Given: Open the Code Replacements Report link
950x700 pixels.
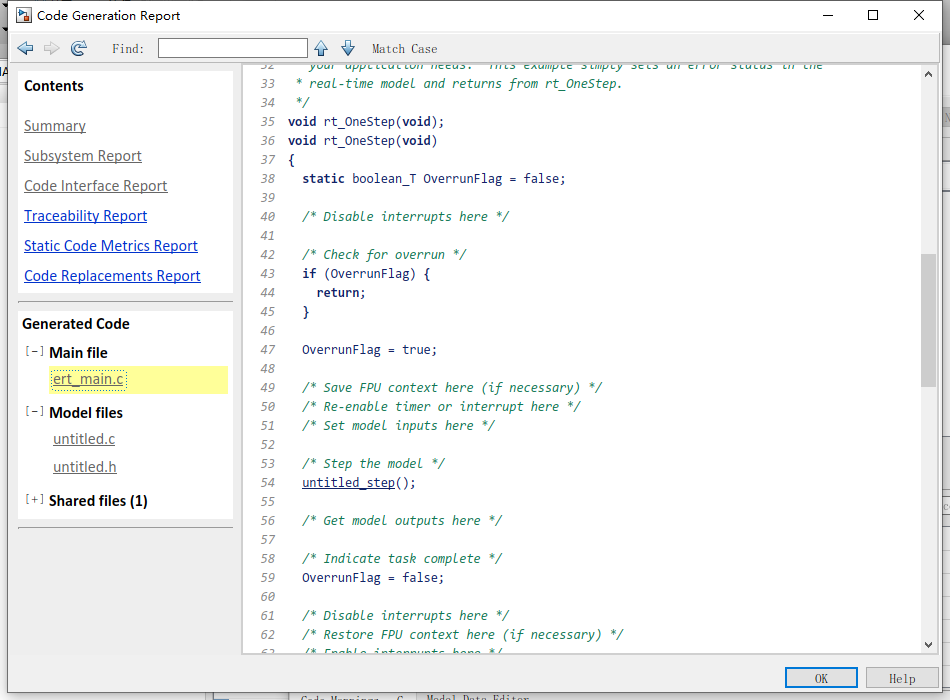Looking at the screenshot, I should pos(112,276).
